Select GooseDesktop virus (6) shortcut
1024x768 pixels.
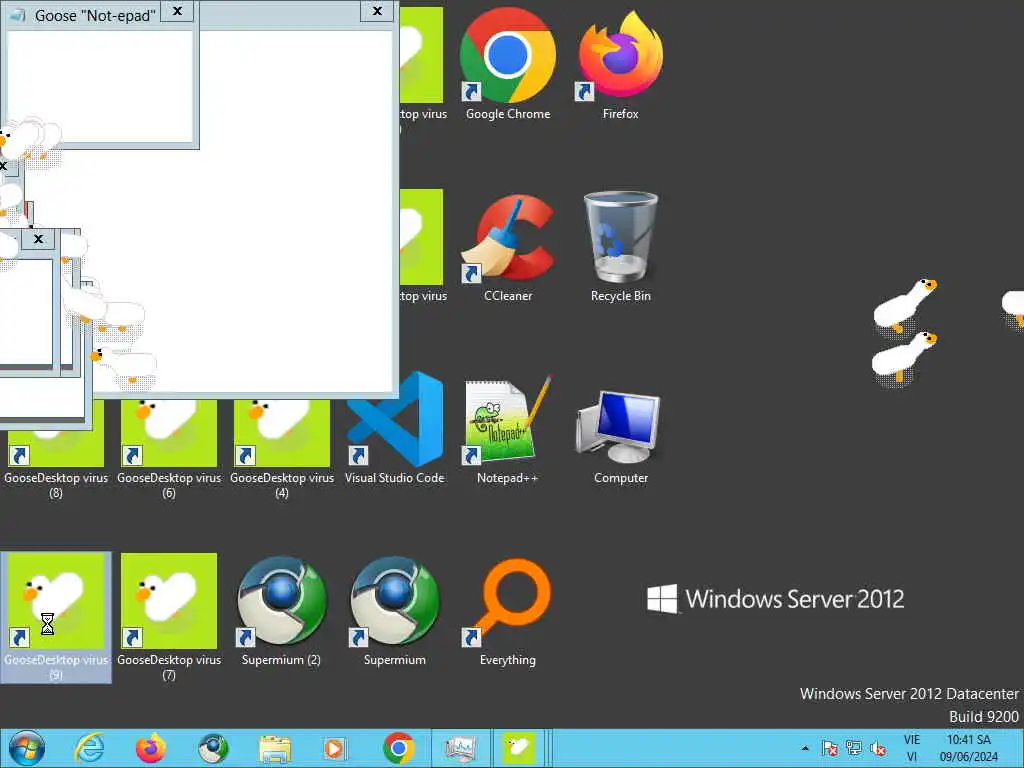168,451
